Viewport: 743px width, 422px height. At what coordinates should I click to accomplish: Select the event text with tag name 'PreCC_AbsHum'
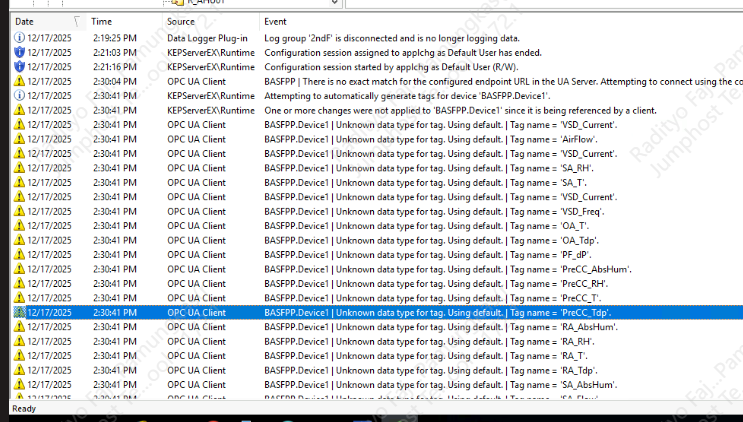448,269
